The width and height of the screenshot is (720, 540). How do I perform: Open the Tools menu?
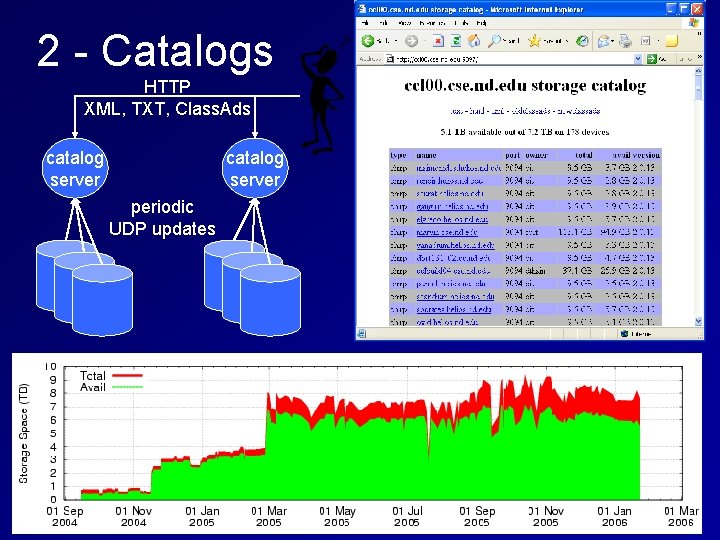(x=461, y=22)
